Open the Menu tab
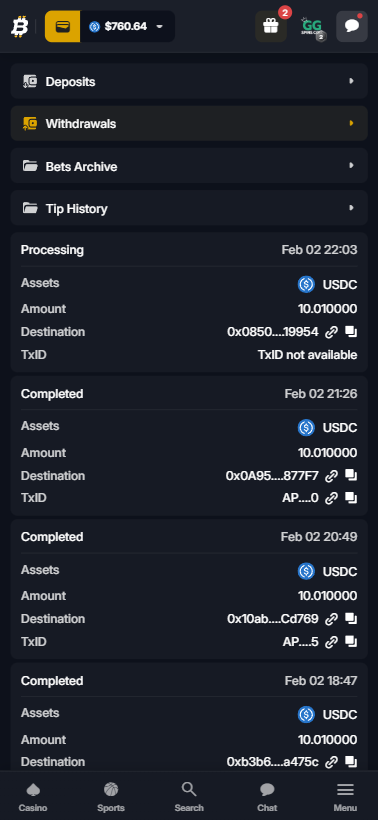Image resolution: width=378 pixels, height=820 pixels. pos(345,797)
